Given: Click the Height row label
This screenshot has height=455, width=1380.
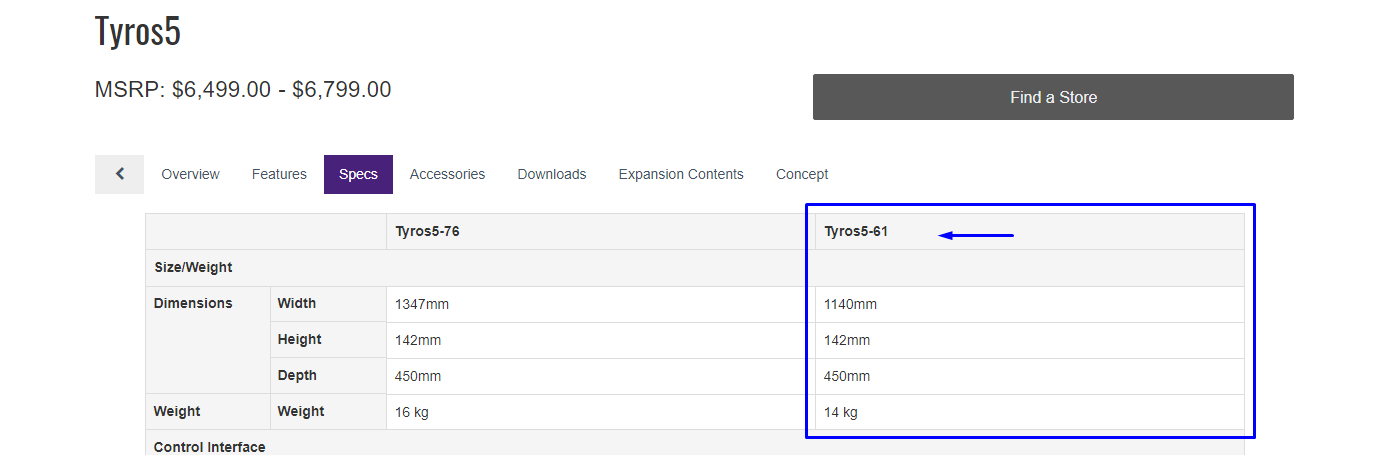Looking at the screenshot, I should pos(300,339).
